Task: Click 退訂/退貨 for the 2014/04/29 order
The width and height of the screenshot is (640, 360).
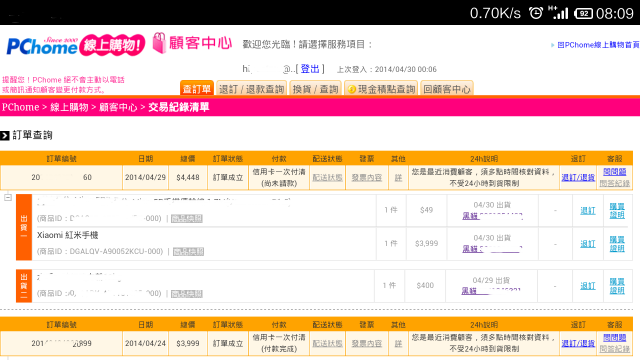Action: click(x=578, y=178)
